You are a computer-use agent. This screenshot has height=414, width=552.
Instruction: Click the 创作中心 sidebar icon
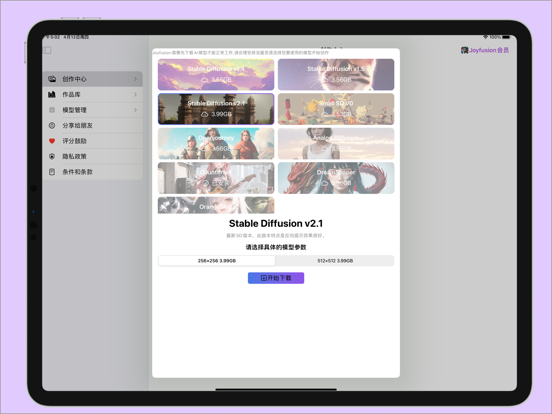point(52,79)
